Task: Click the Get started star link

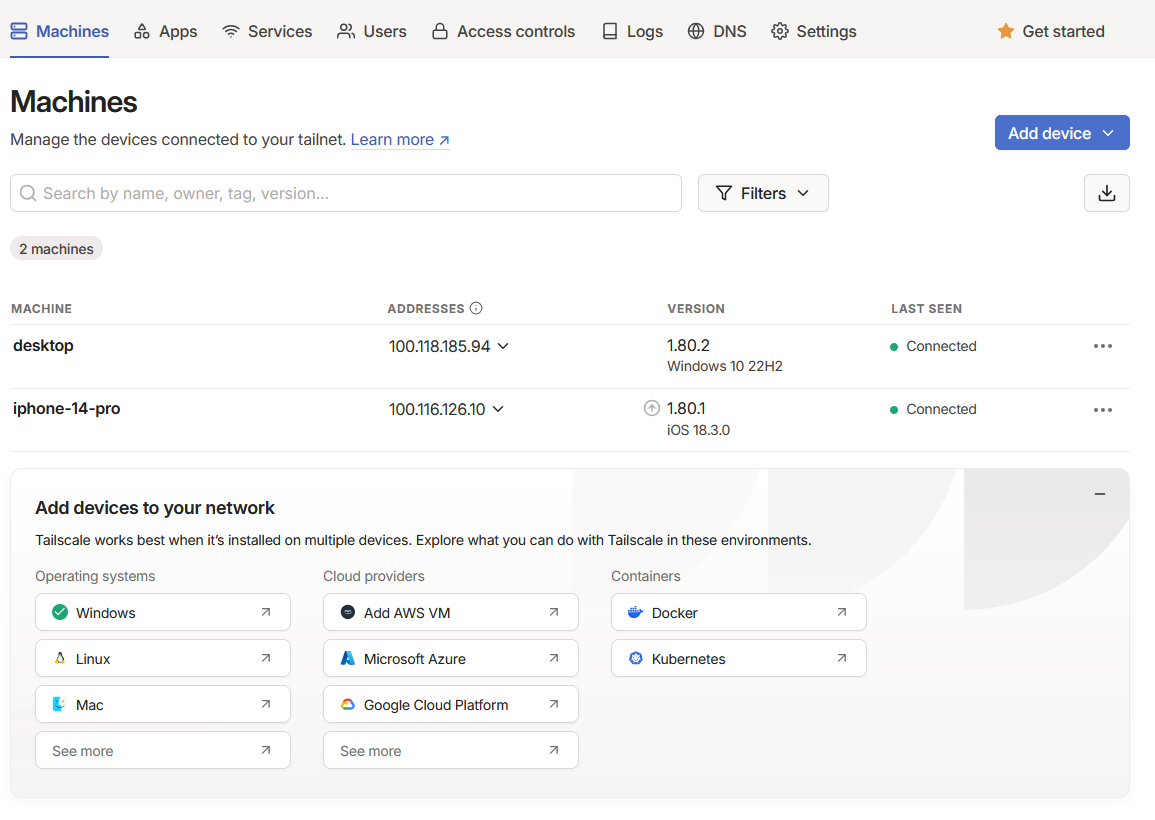Action: coord(1050,31)
